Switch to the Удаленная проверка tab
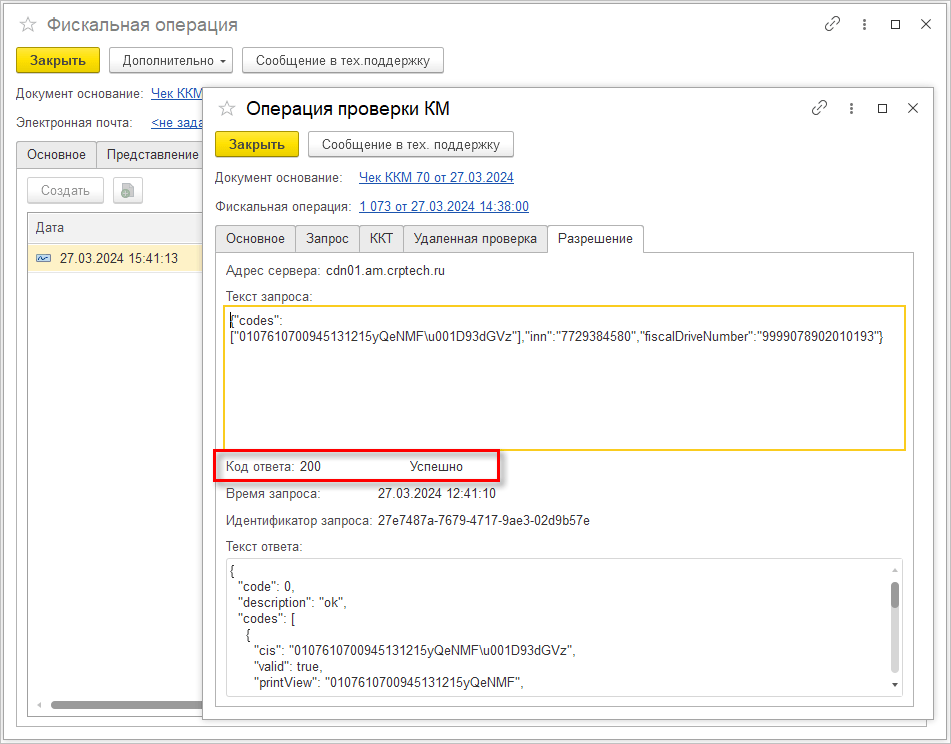 point(475,239)
